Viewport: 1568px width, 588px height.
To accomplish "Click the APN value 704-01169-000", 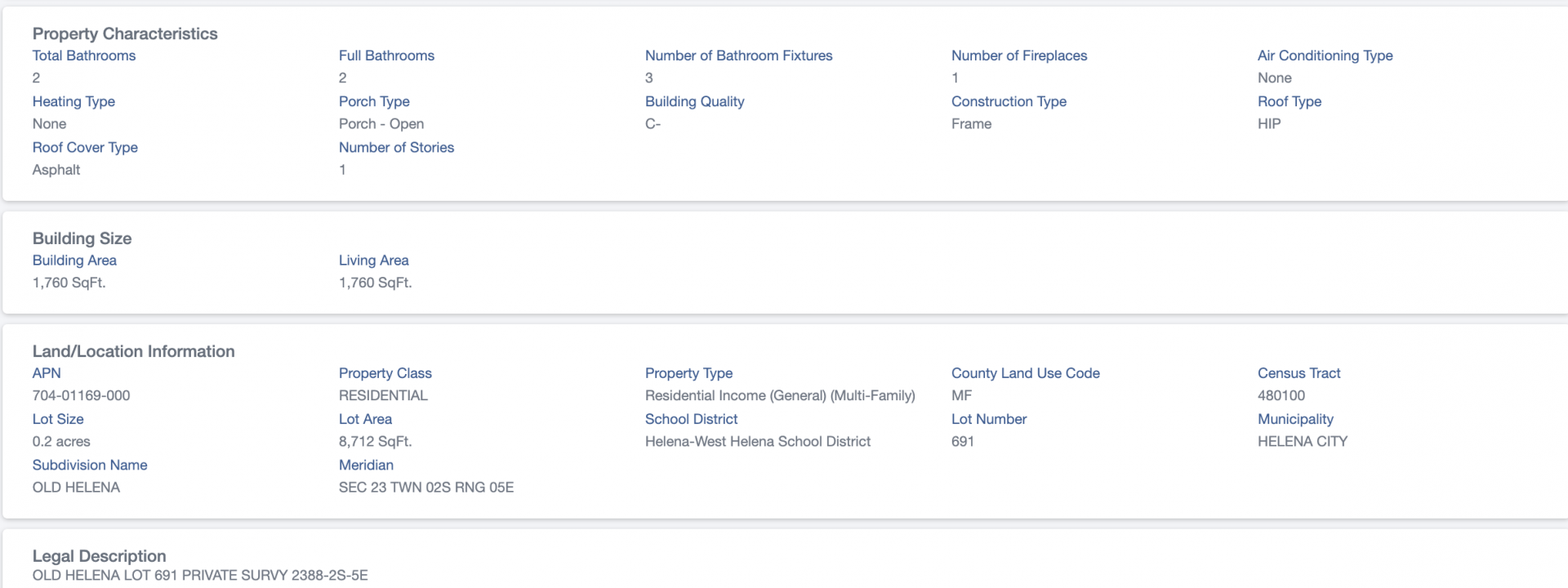I will click(82, 395).
